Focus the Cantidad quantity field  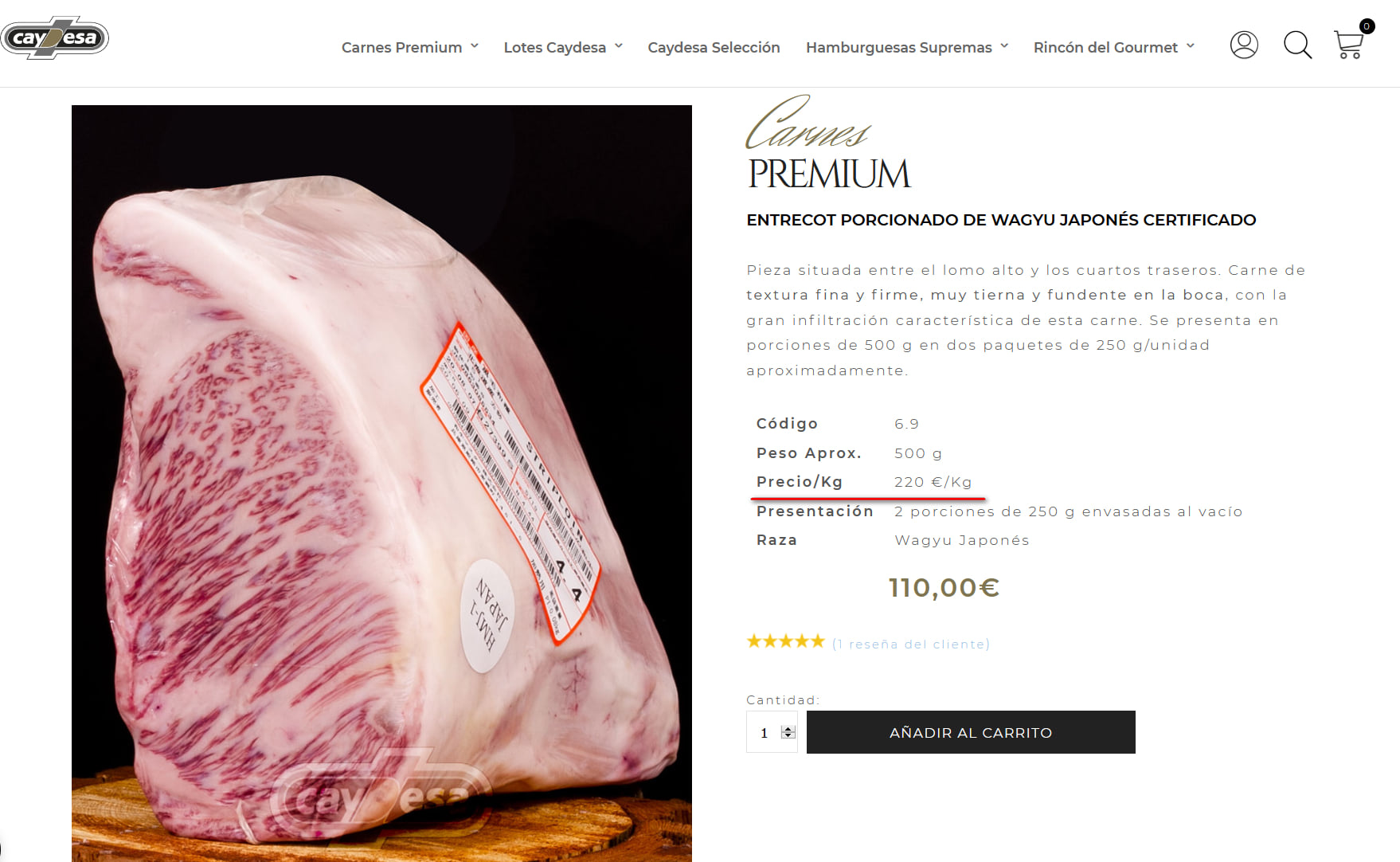pos(772,732)
